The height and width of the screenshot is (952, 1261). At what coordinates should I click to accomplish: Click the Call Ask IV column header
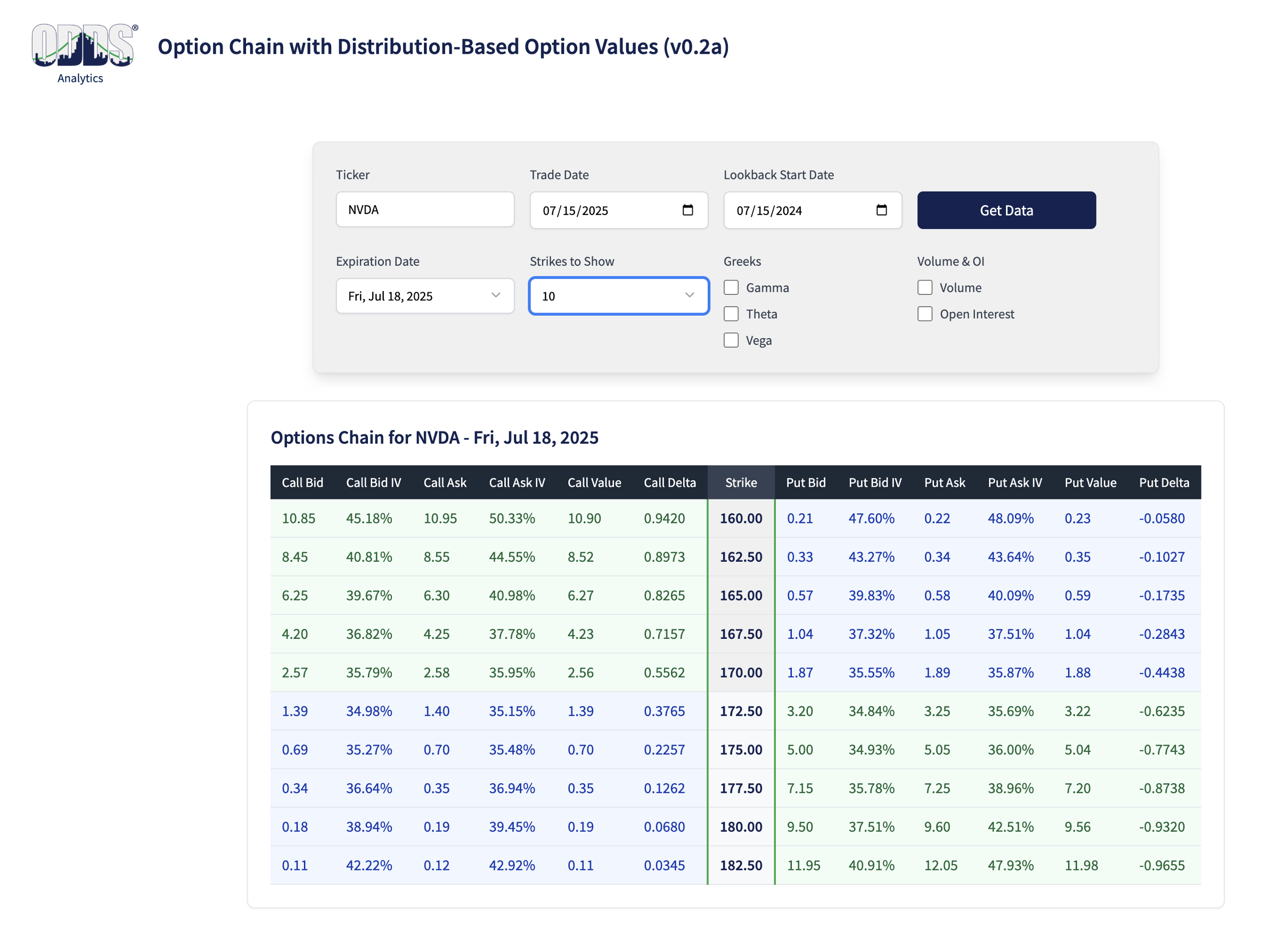click(x=517, y=482)
